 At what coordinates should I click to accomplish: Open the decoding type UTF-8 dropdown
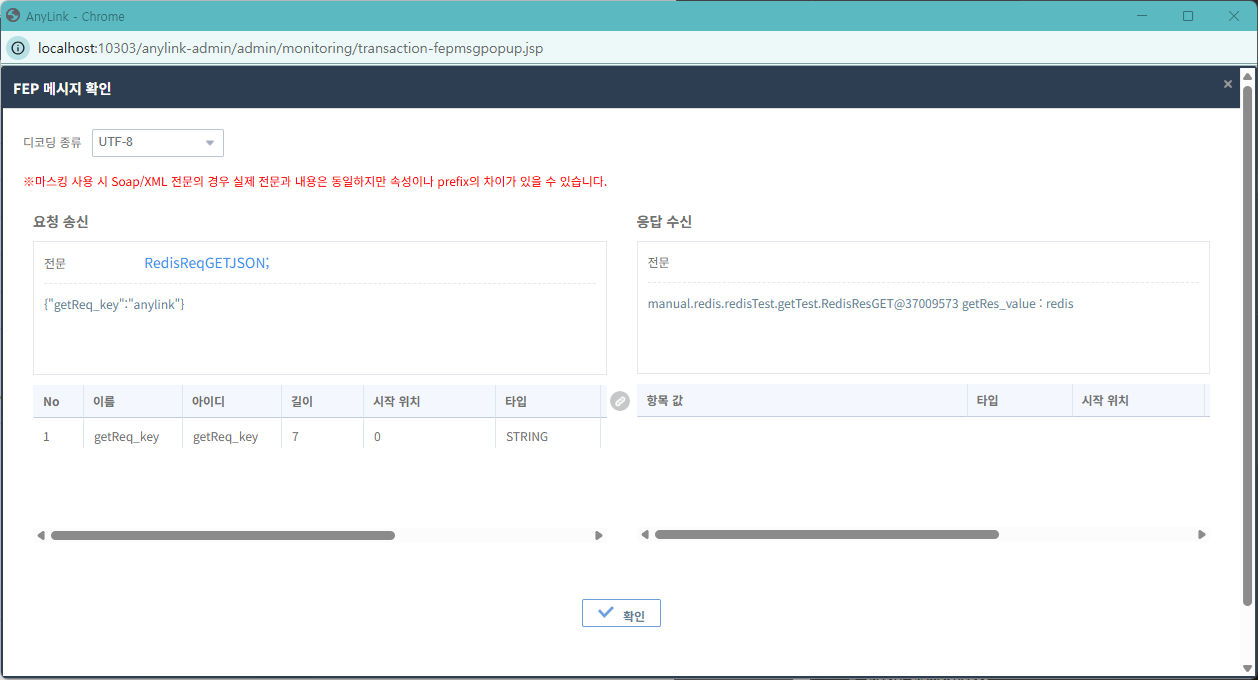tap(158, 143)
